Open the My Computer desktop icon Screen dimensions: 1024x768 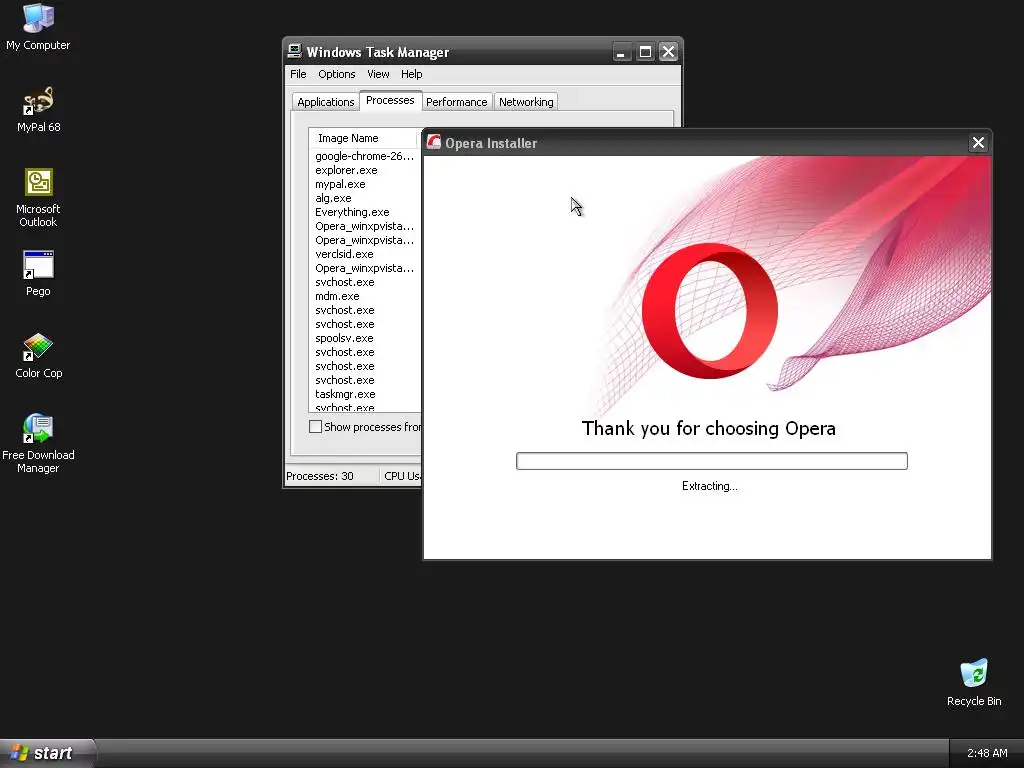(x=38, y=26)
